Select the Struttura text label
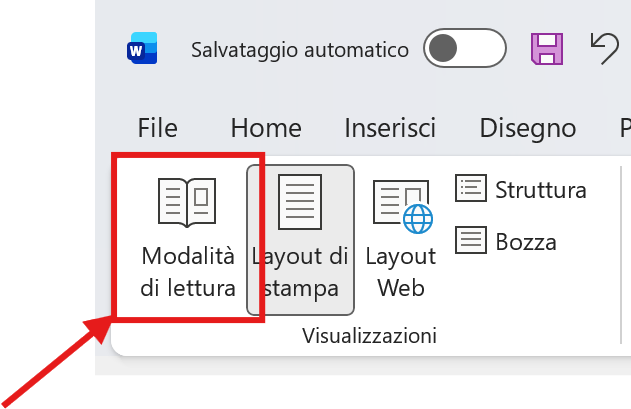This screenshot has width=631, height=409. pyautogui.click(x=540, y=190)
